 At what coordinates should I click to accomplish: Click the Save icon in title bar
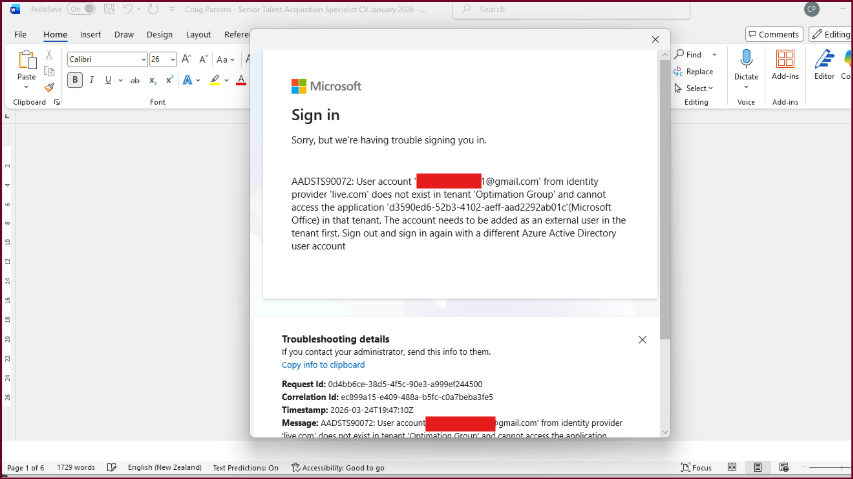[109, 9]
